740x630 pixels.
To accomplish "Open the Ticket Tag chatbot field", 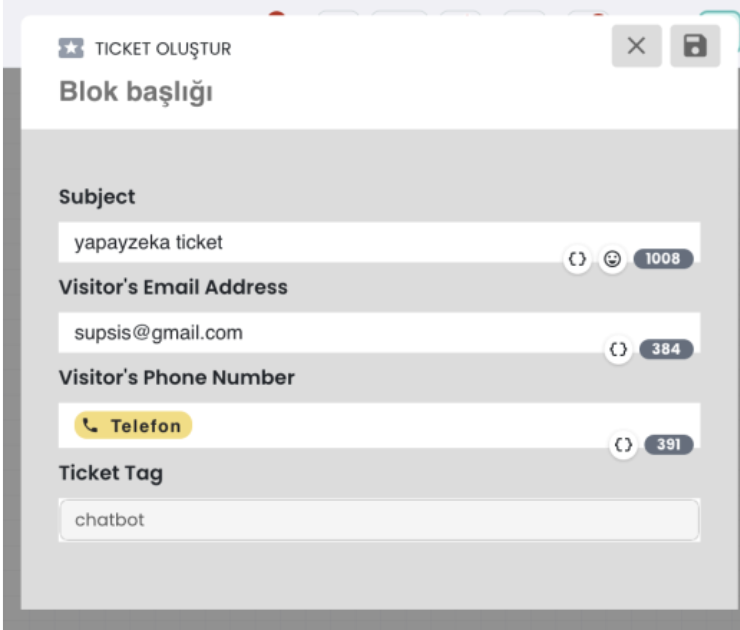I will point(379,520).
